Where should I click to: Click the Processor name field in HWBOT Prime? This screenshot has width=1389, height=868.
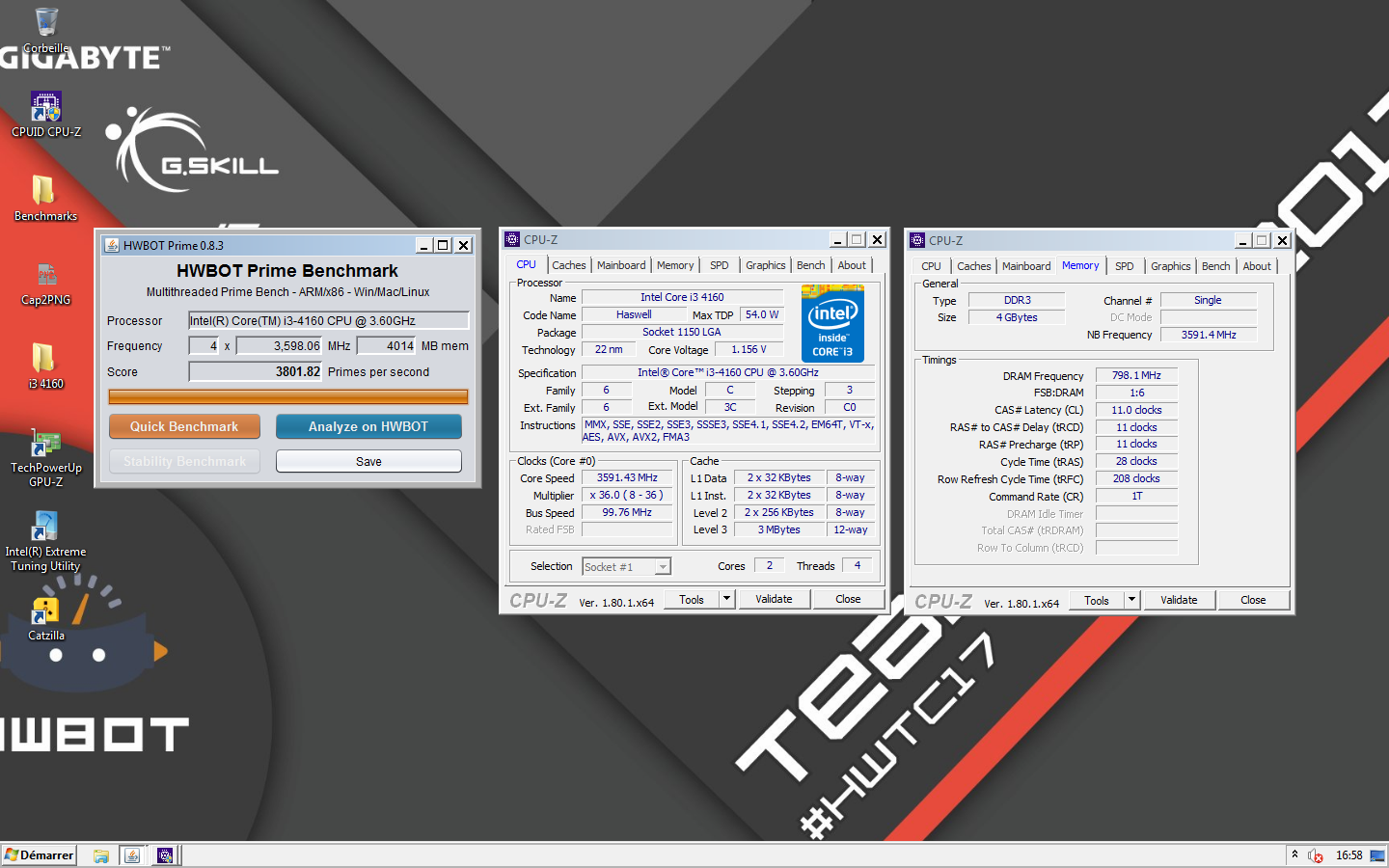328,320
